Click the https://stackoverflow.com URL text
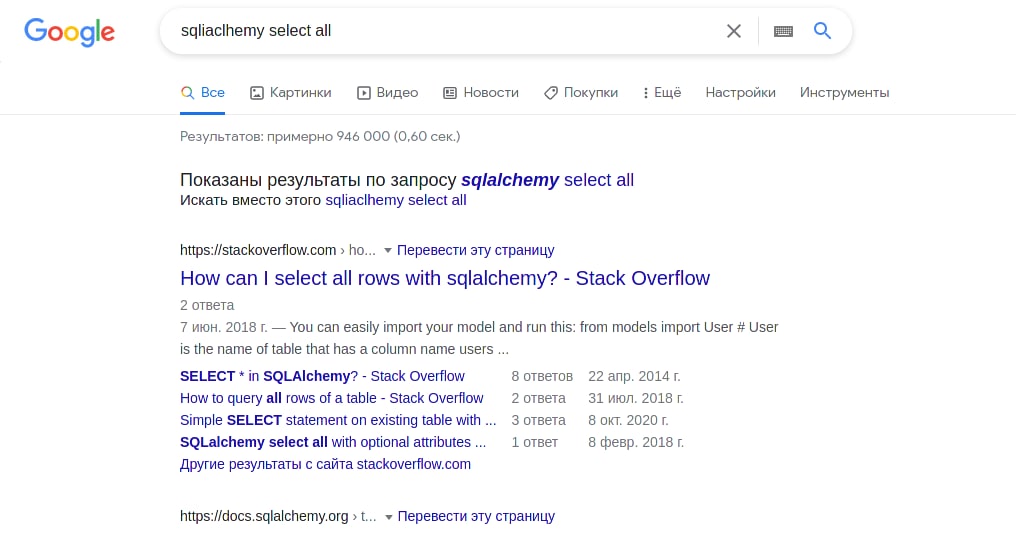The image size is (1016, 533). coord(258,250)
